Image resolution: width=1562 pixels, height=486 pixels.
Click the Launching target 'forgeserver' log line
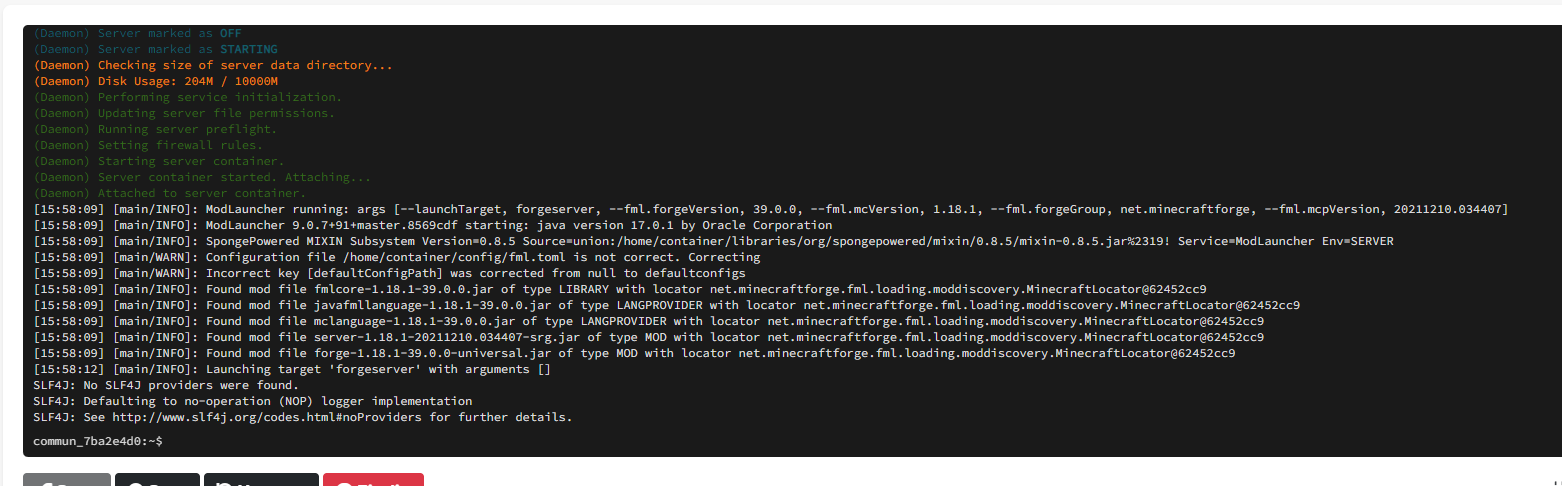click(292, 369)
